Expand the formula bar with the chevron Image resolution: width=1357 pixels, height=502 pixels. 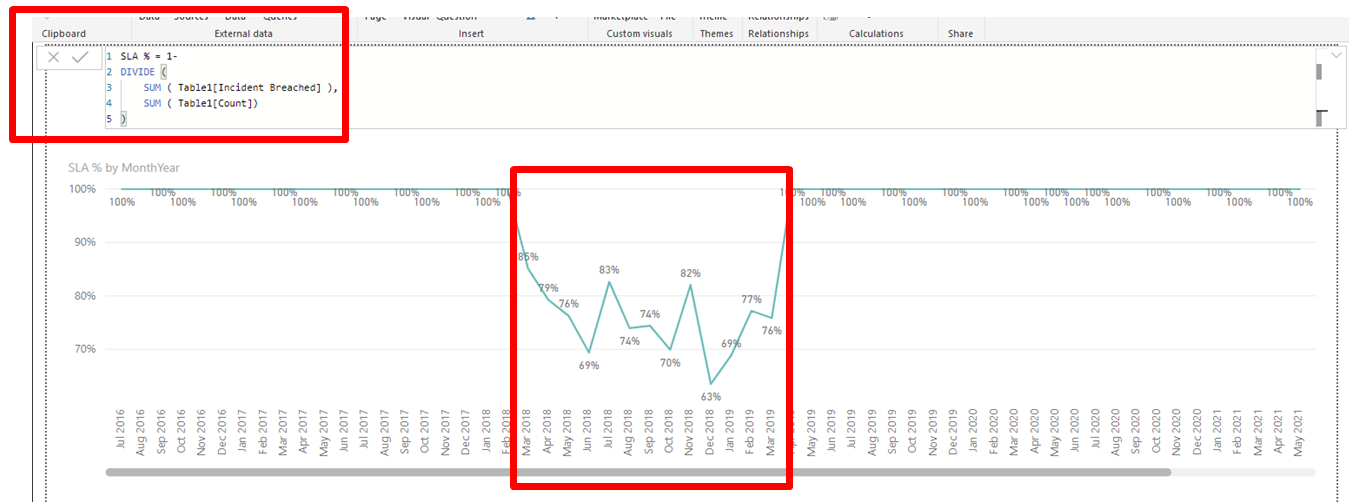tap(1335, 57)
